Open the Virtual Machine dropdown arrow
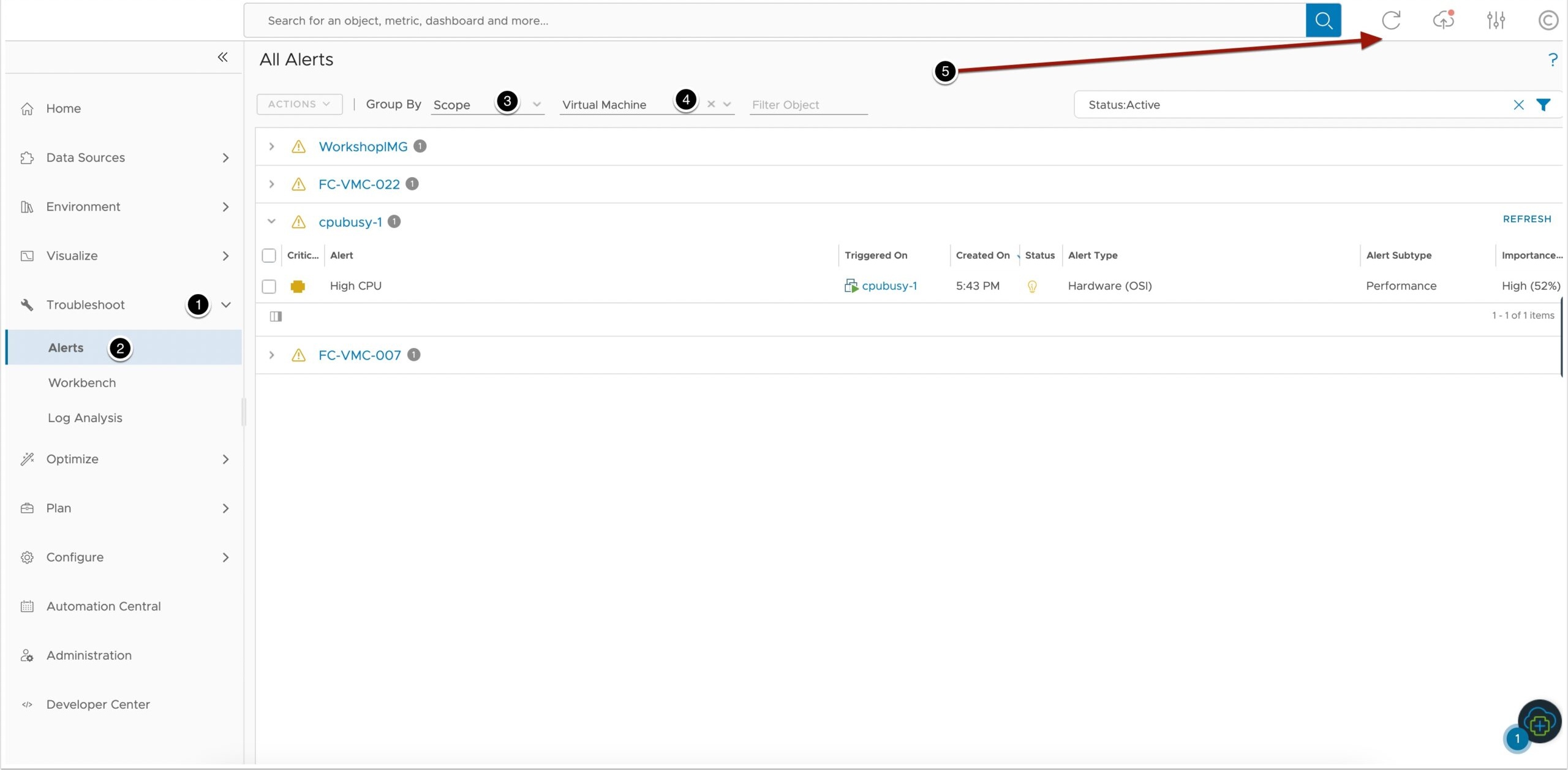 click(727, 104)
